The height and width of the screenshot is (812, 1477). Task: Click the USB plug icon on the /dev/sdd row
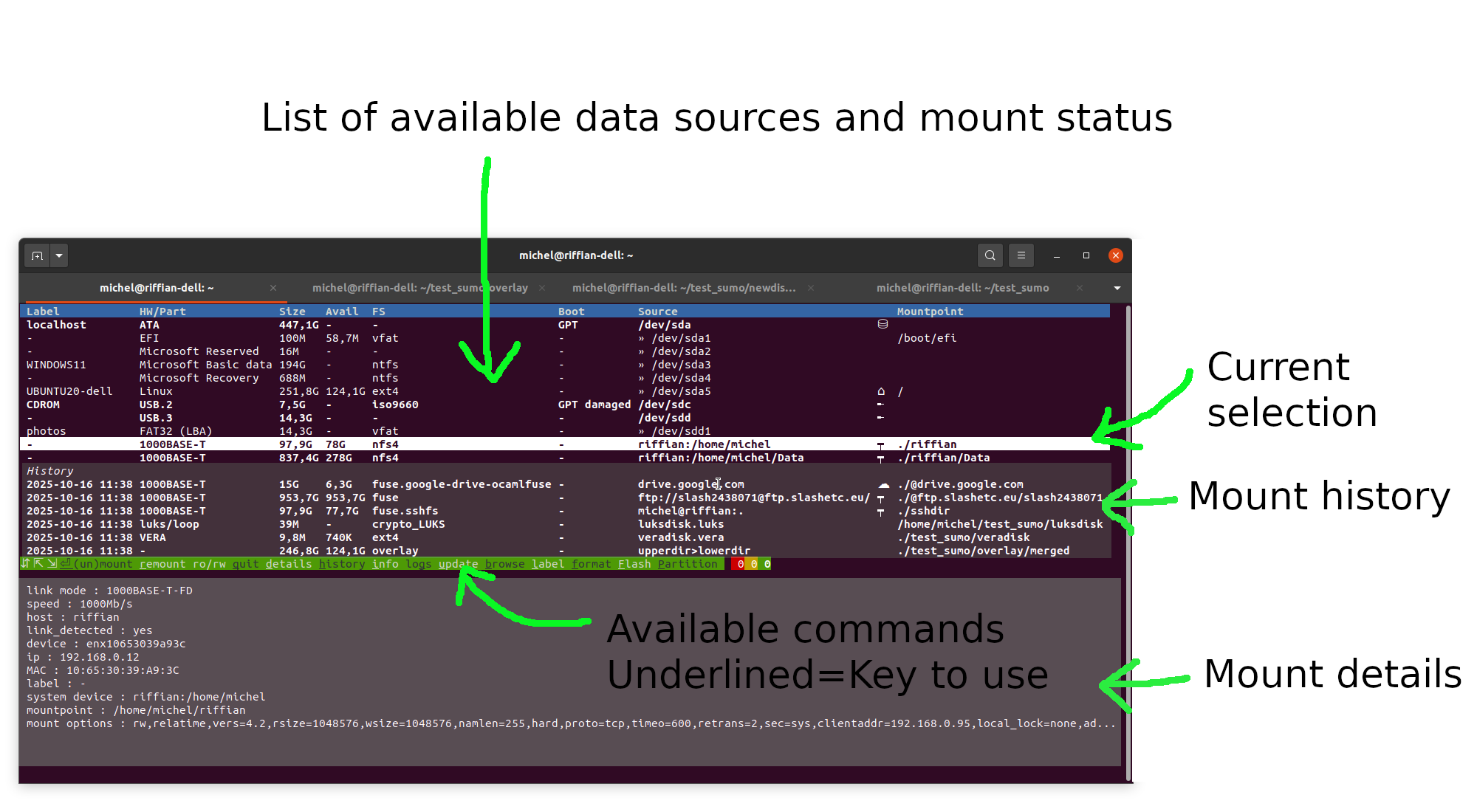coord(880,417)
